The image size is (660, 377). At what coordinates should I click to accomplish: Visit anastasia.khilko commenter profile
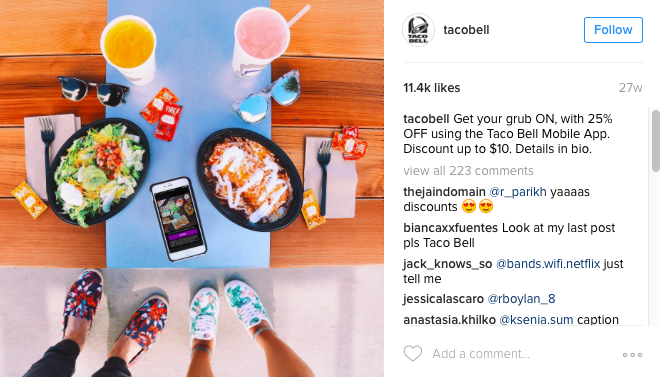449,320
